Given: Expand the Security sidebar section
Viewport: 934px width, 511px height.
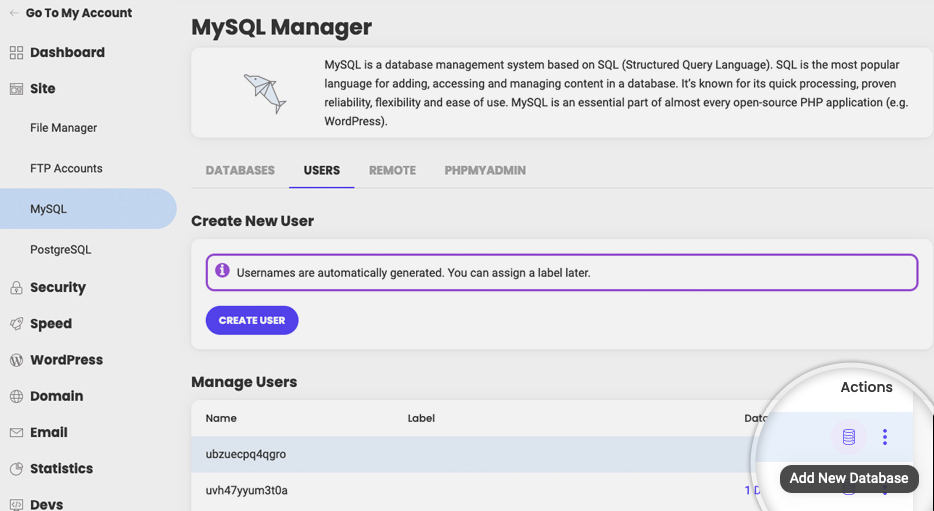Looking at the screenshot, I should 58,288.
